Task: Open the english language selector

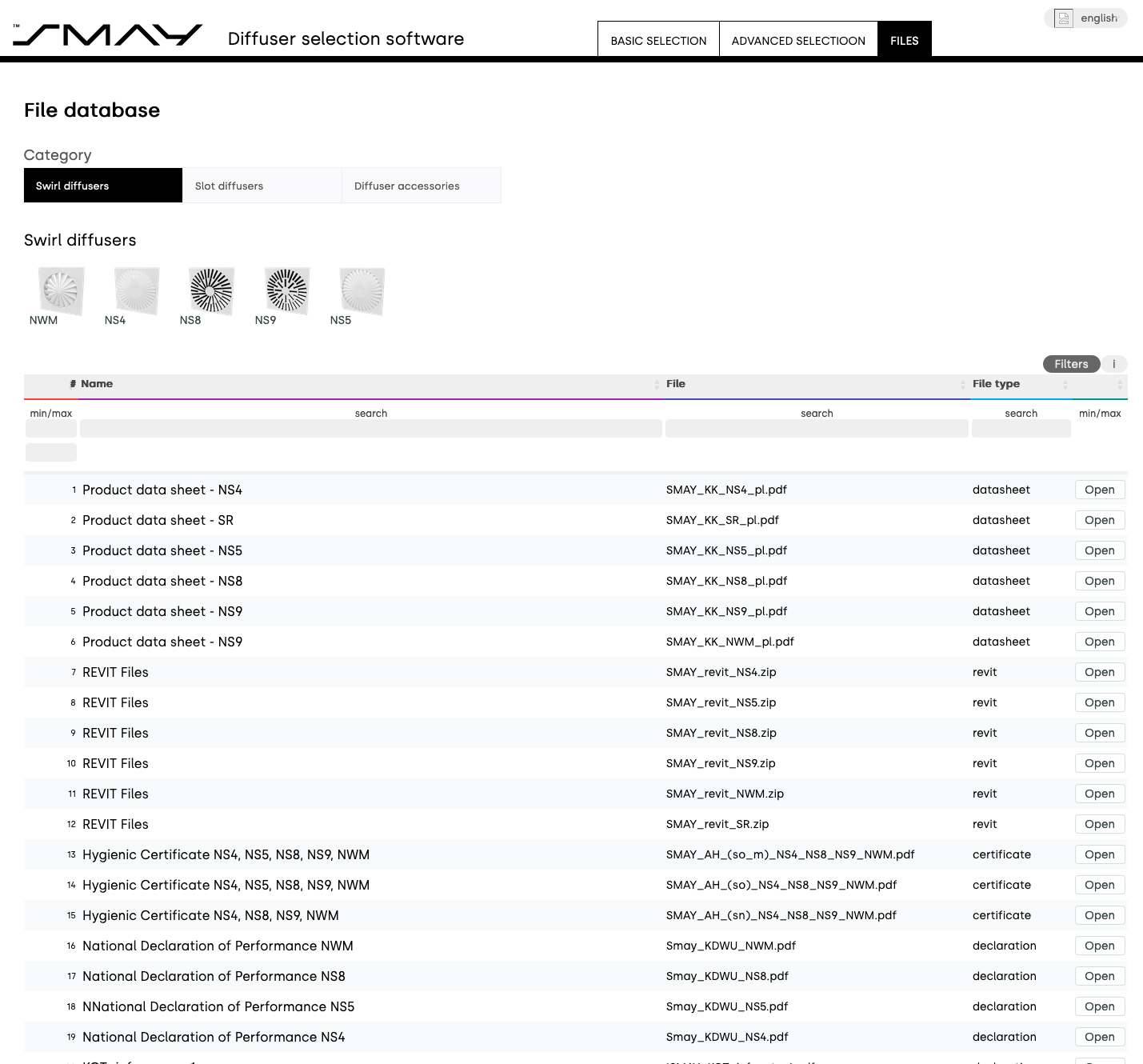Action: coord(1085,18)
